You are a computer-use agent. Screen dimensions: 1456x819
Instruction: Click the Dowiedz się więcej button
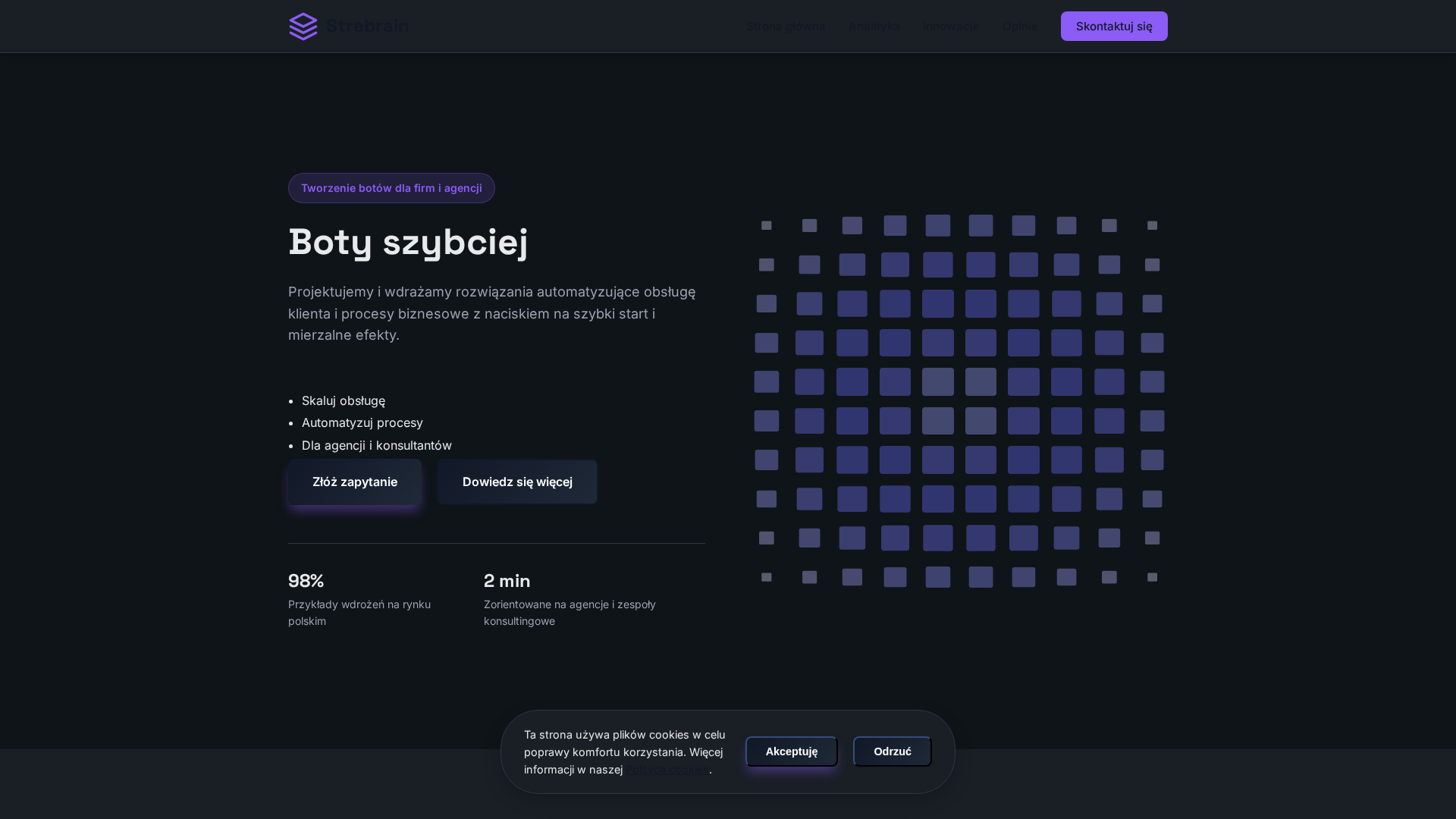[x=517, y=482]
